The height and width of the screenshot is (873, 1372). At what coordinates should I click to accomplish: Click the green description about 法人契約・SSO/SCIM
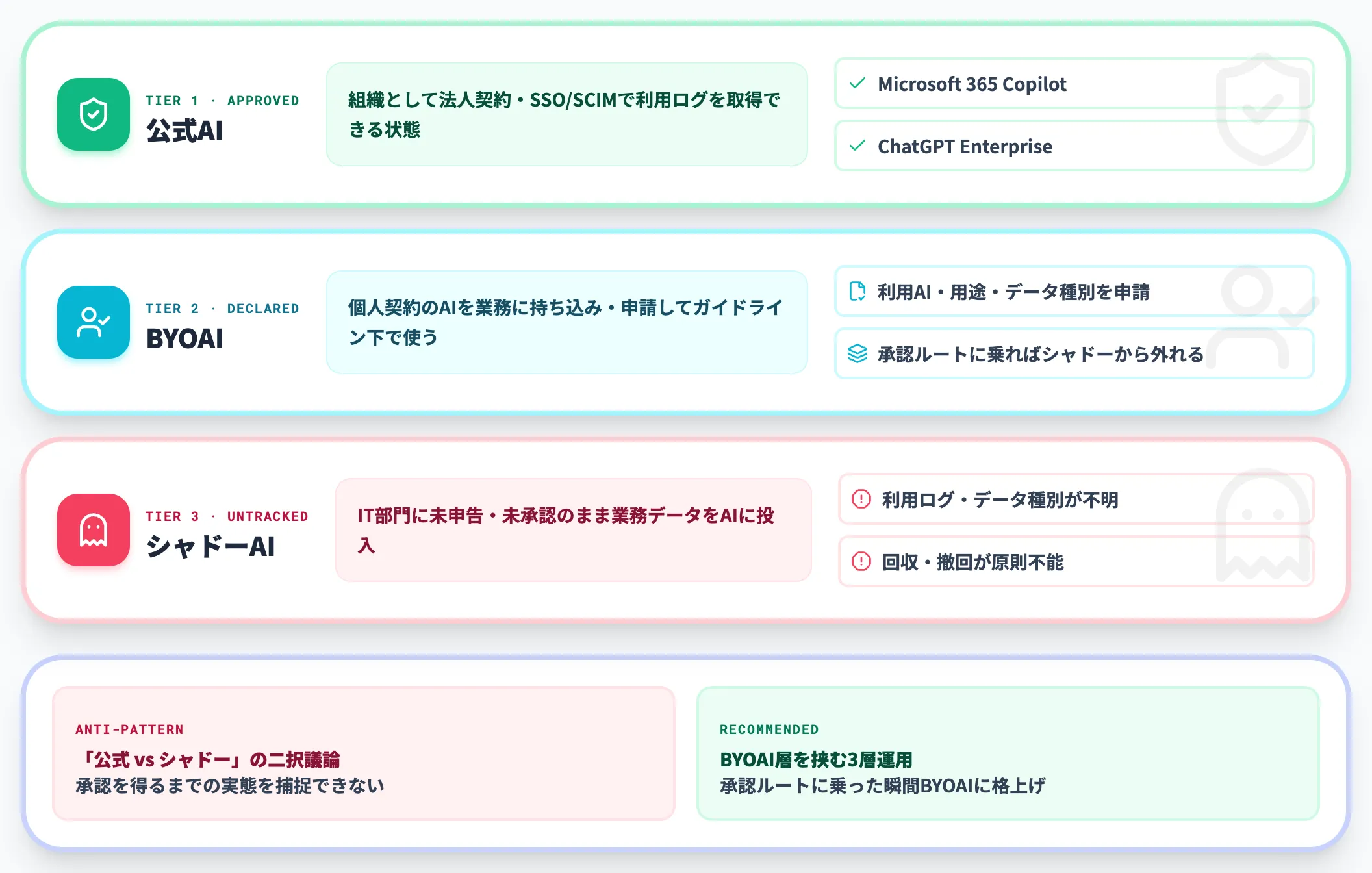pyautogui.click(x=567, y=114)
